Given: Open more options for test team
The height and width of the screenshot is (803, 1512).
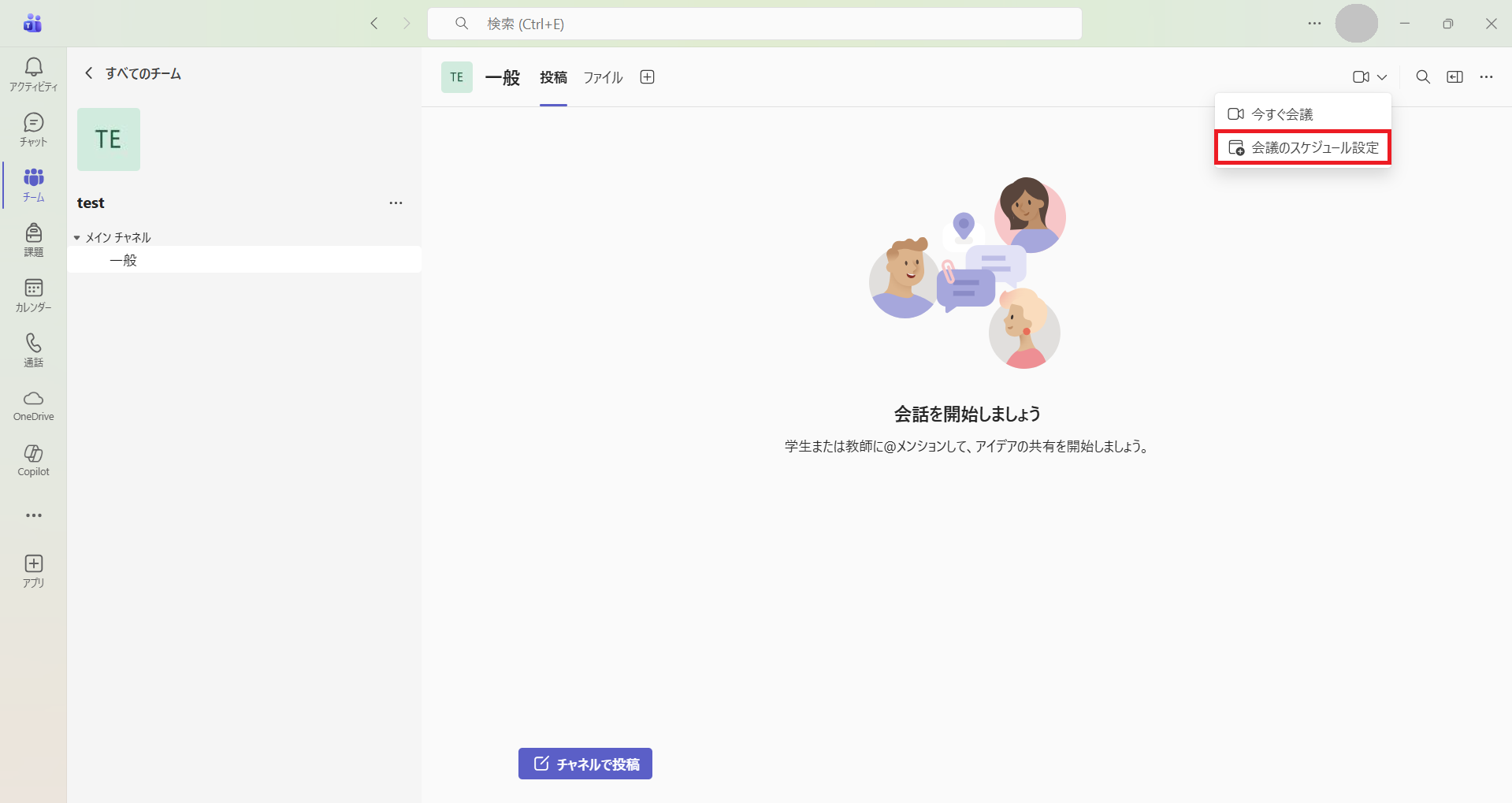Looking at the screenshot, I should (x=396, y=203).
